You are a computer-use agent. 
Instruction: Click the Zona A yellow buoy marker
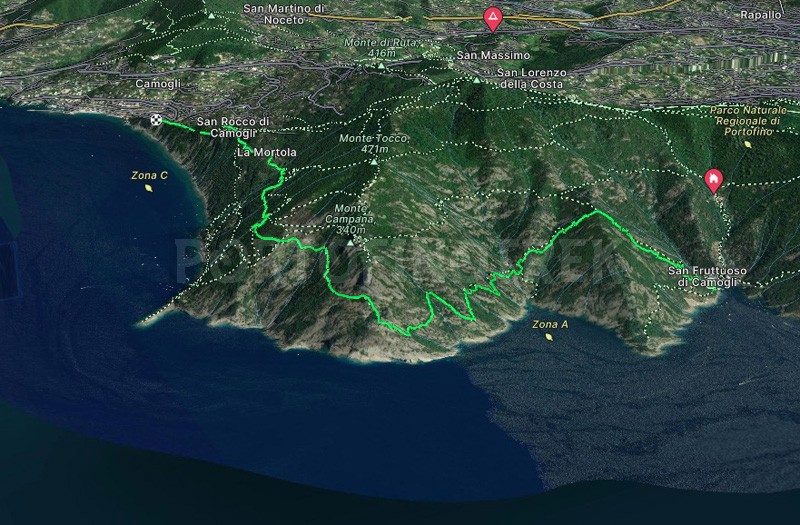click(549, 337)
